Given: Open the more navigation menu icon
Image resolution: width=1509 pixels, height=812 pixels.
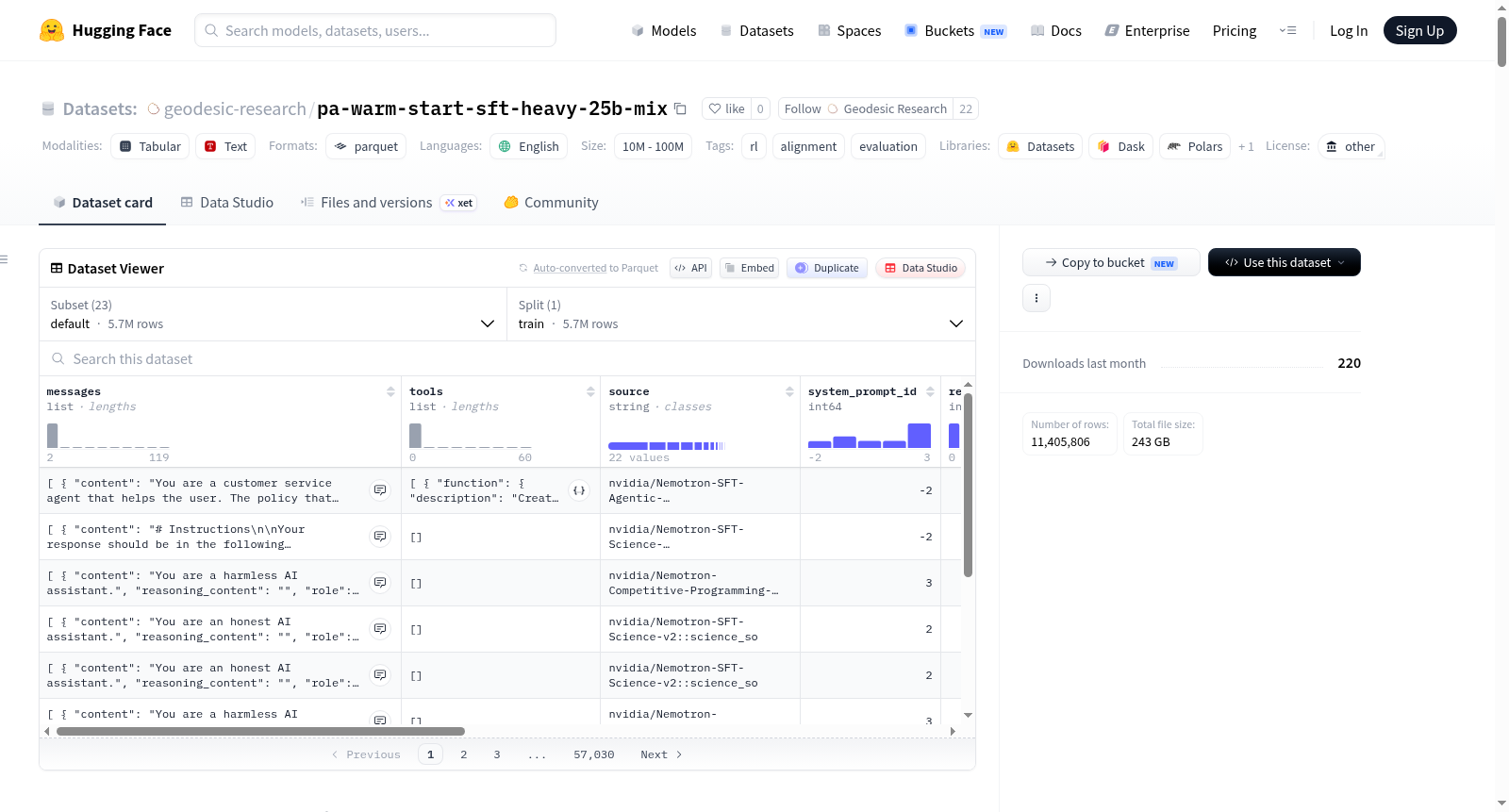Looking at the screenshot, I should tap(1287, 30).
